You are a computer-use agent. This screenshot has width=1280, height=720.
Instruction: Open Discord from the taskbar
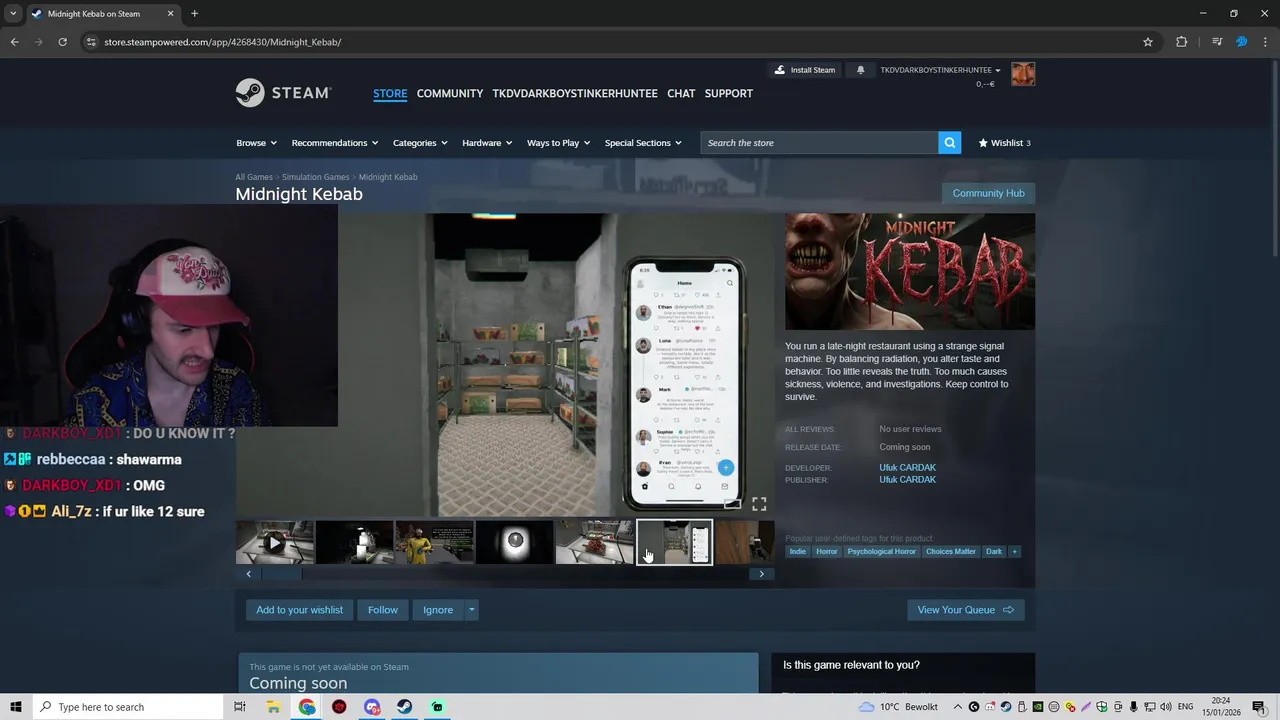(x=372, y=707)
